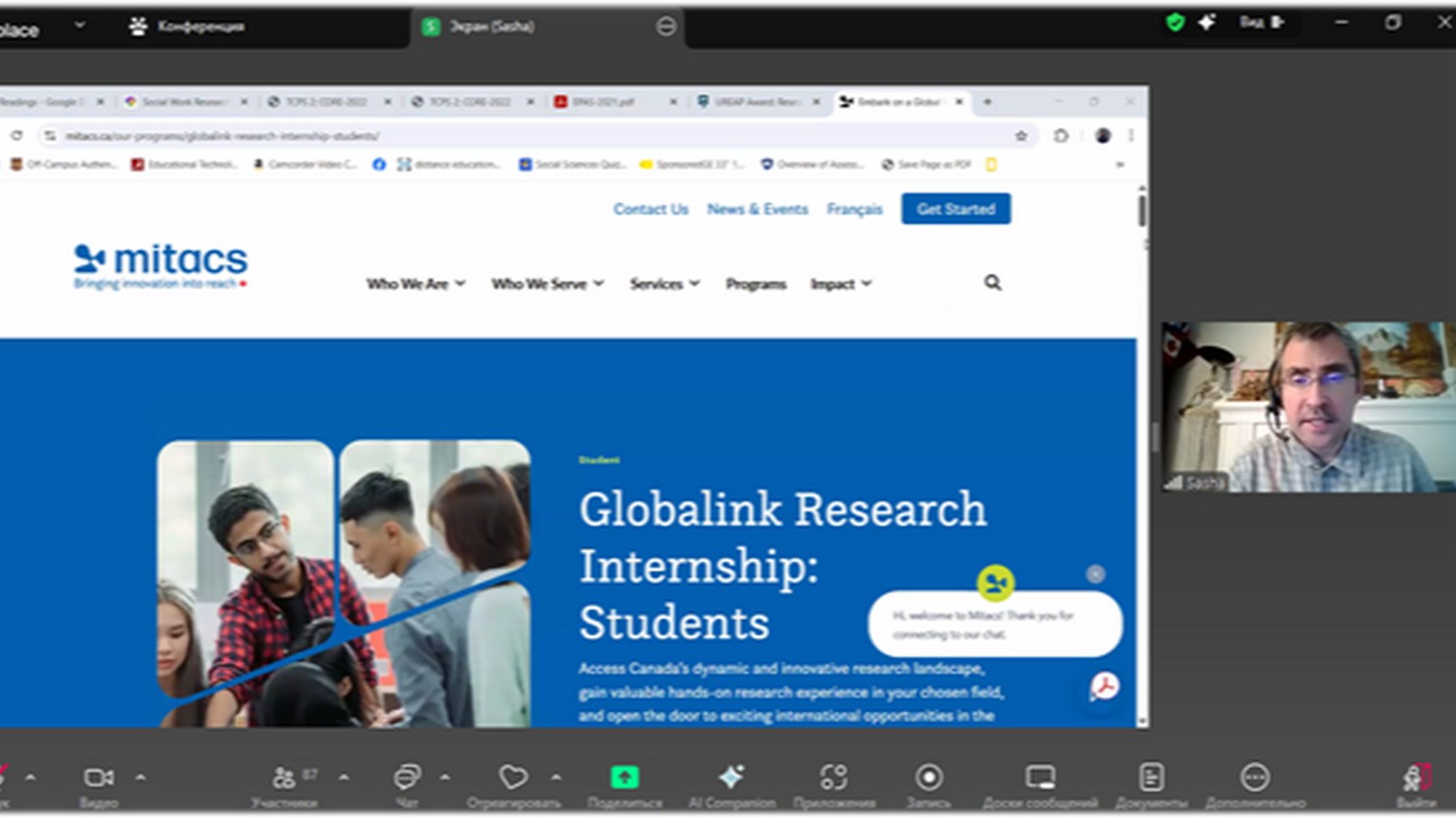This screenshot has height=819, width=1456.
Task: Open Документы documents icon
Action: click(1151, 777)
